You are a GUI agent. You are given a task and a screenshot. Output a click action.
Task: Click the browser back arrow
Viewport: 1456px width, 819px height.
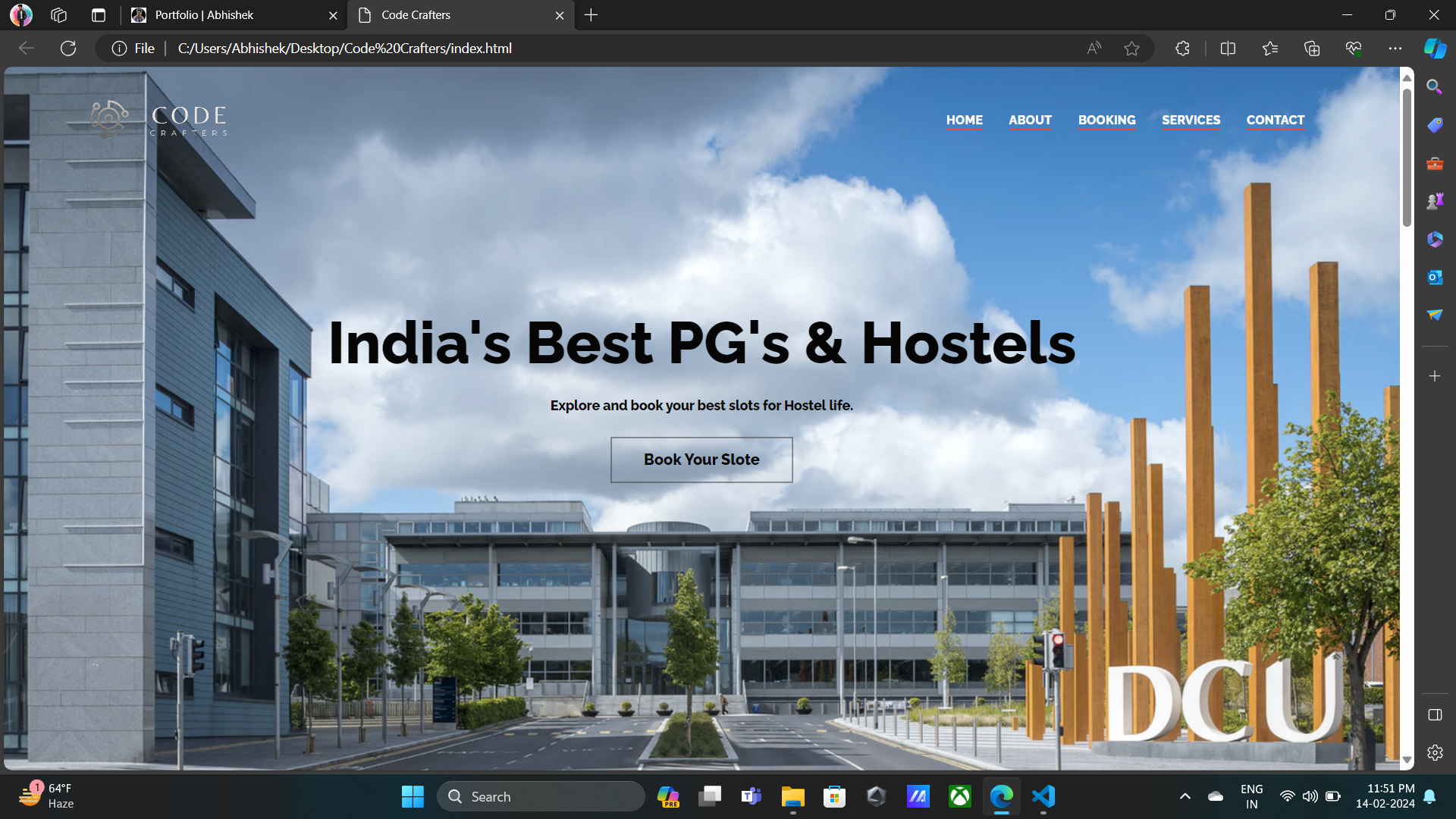pyautogui.click(x=27, y=48)
